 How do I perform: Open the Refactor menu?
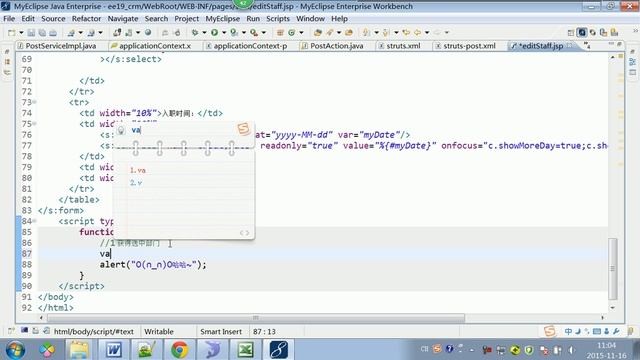click(86, 19)
